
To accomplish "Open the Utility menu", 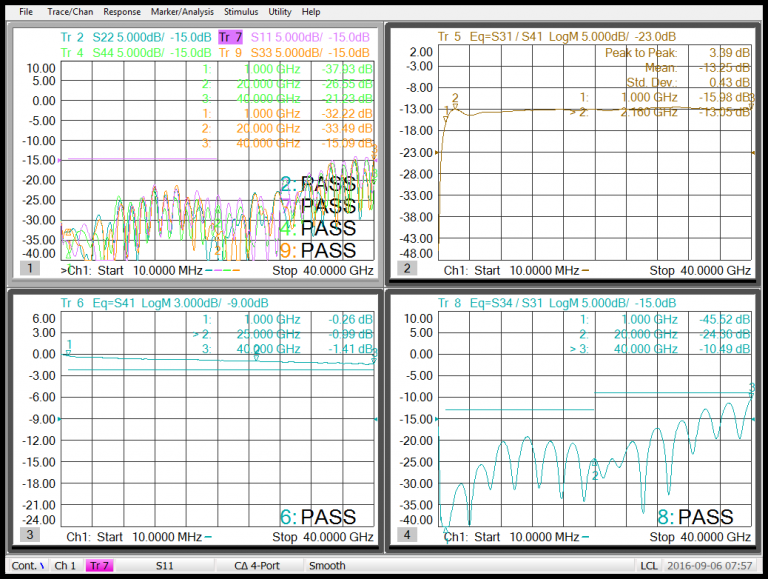I will (x=280, y=12).
